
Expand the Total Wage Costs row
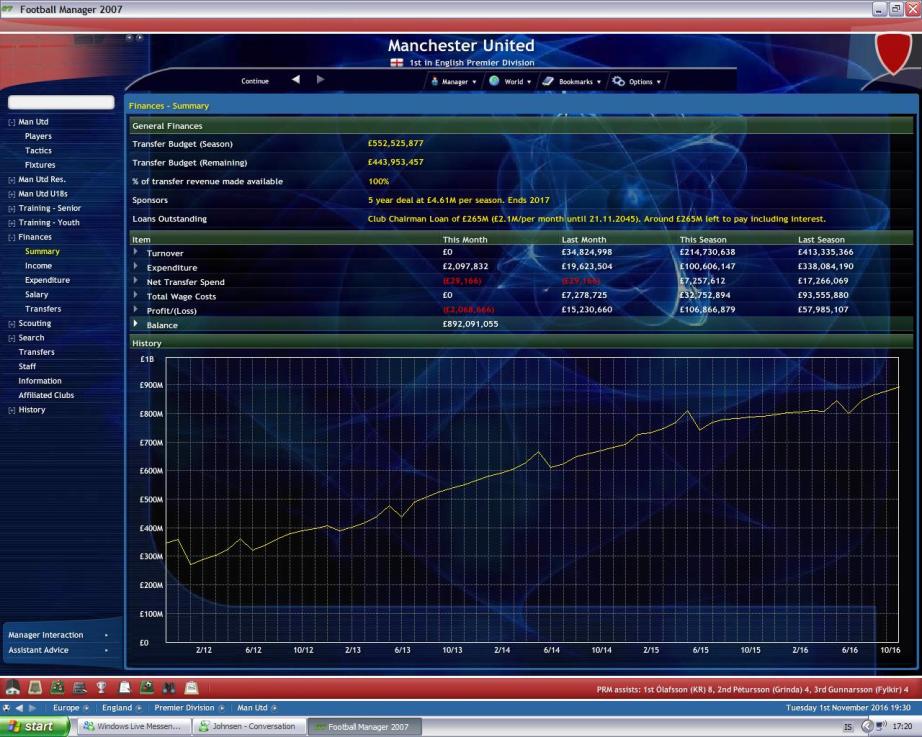(x=136, y=295)
